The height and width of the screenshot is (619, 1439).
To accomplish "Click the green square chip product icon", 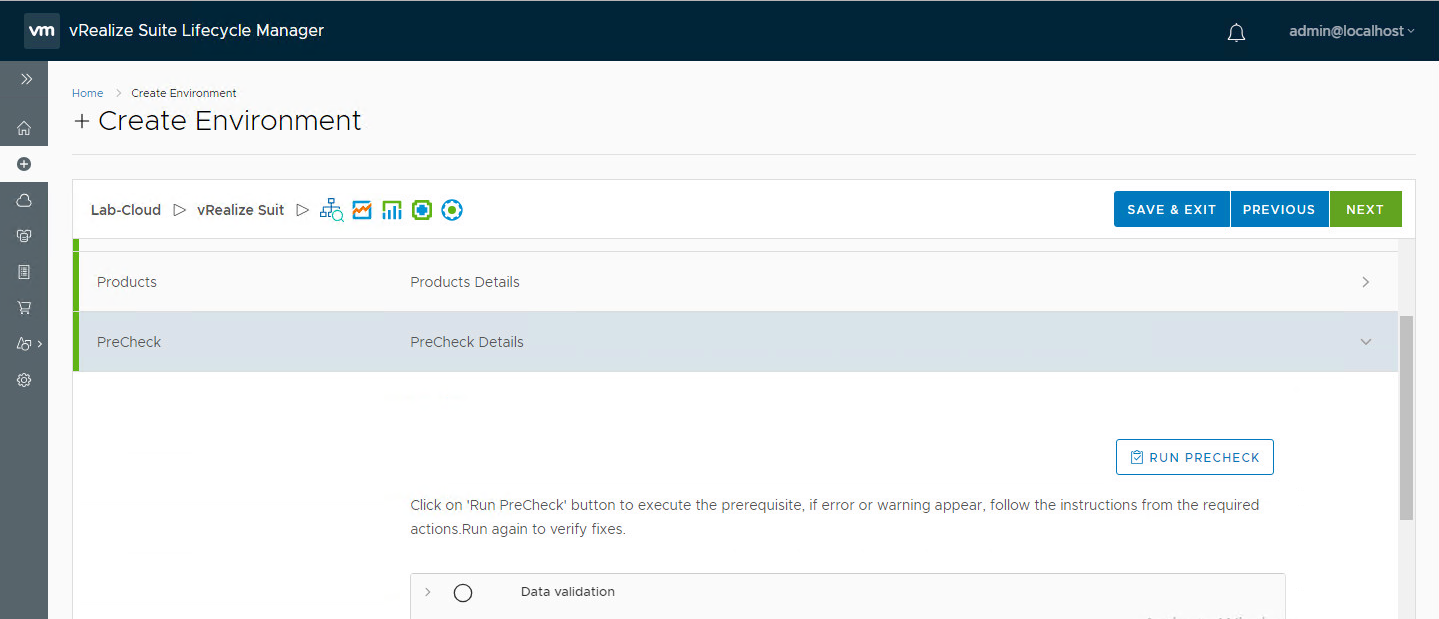I will click(422, 210).
